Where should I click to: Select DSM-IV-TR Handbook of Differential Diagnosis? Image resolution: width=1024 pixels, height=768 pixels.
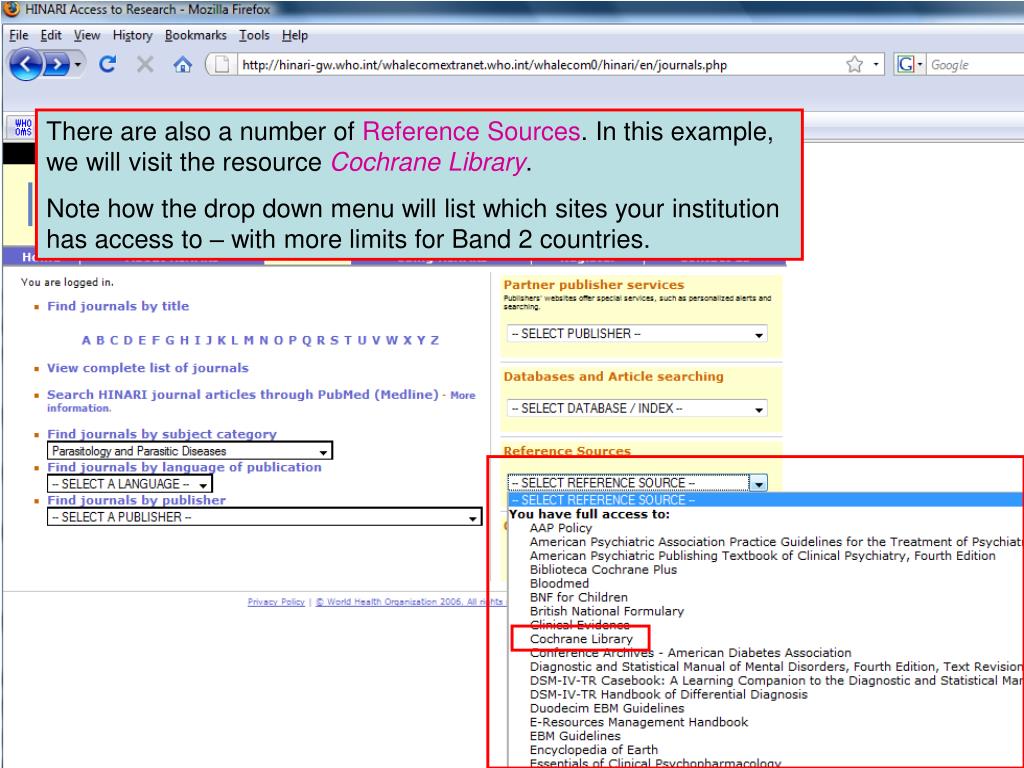(x=669, y=694)
